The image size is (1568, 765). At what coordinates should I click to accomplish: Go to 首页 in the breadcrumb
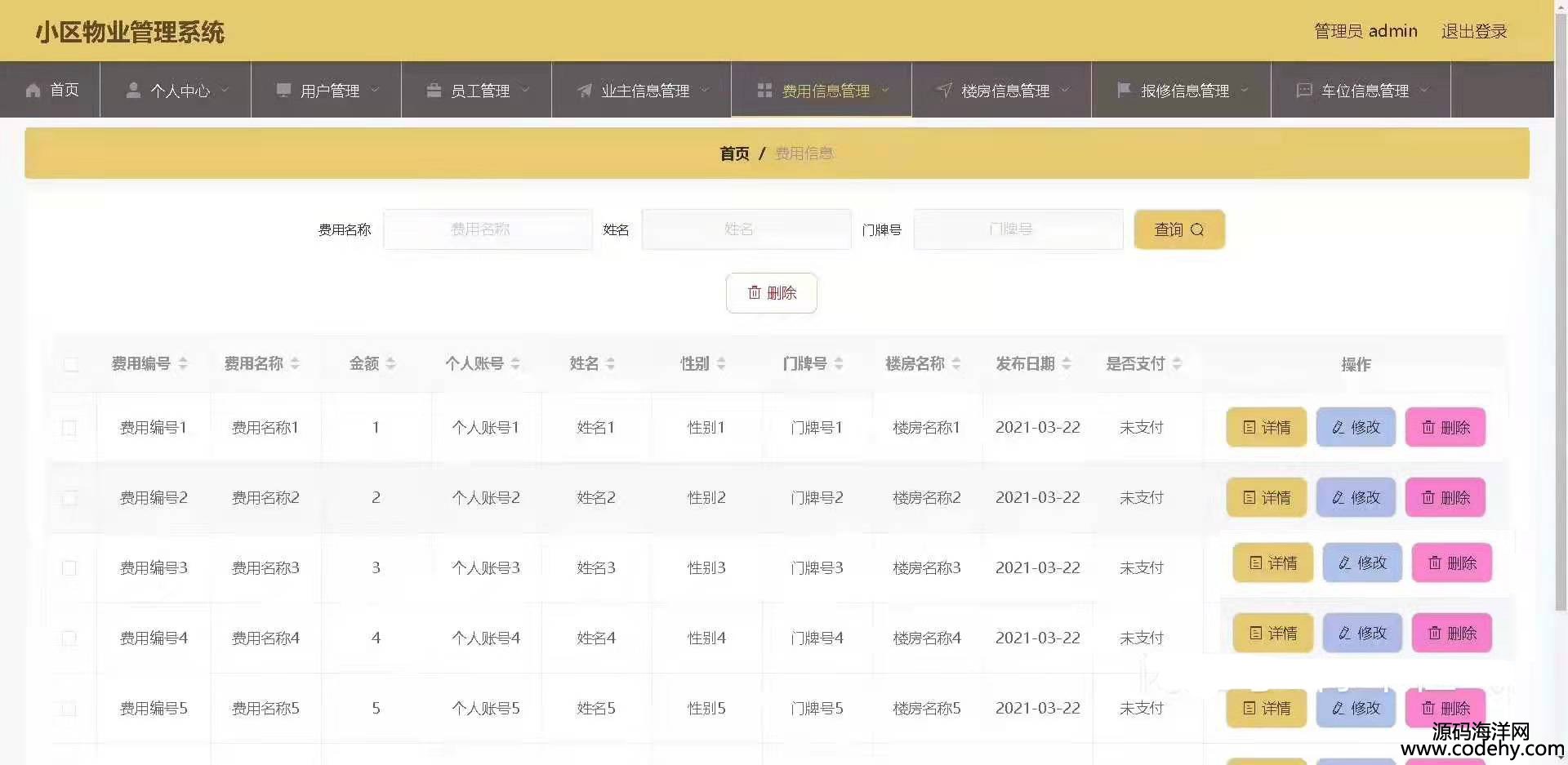733,153
